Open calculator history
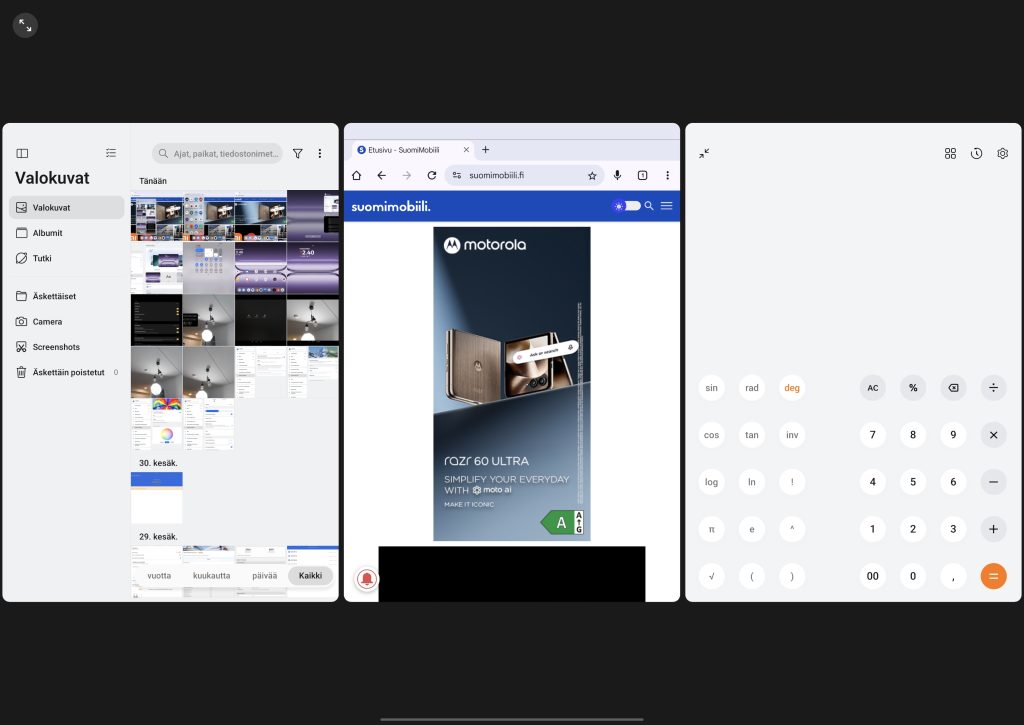1024x725 pixels. (x=976, y=153)
